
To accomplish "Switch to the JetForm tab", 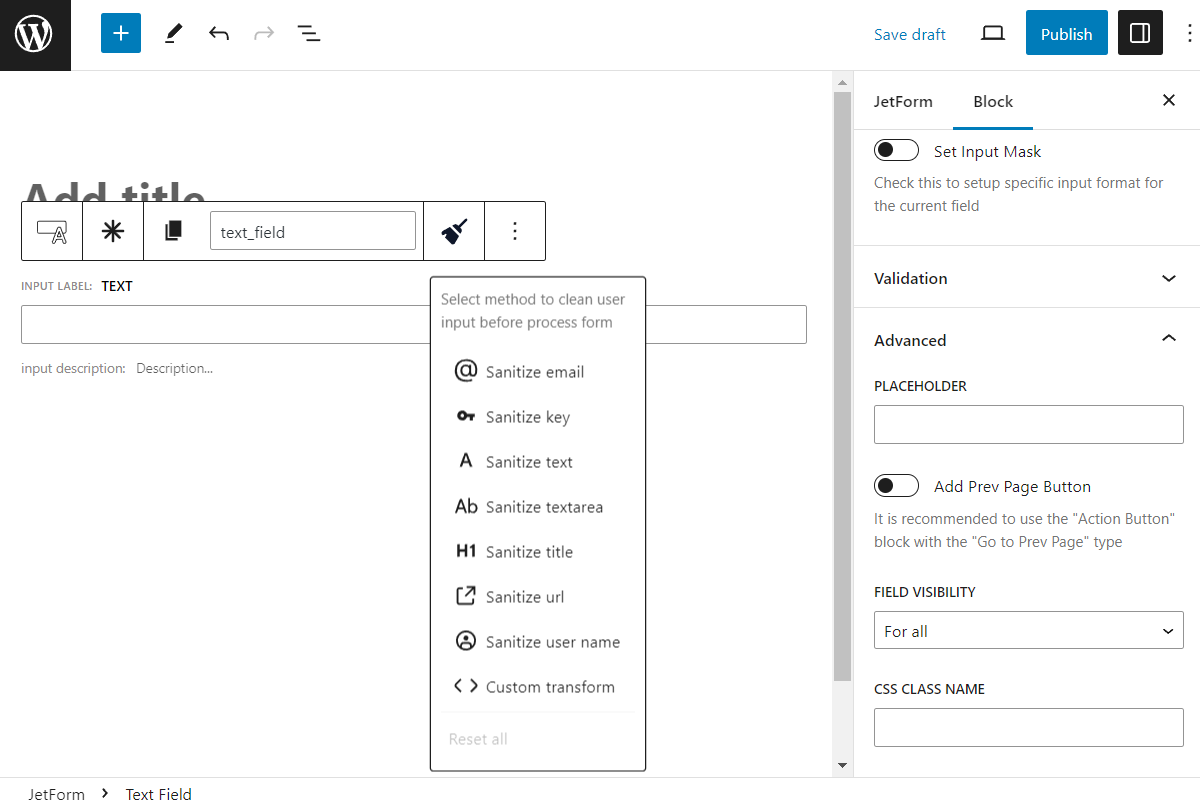I will (x=903, y=100).
